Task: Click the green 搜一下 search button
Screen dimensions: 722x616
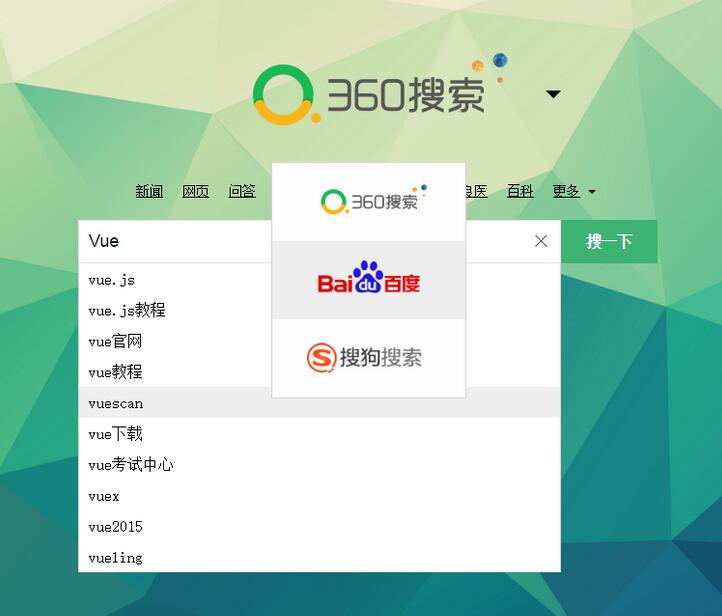Action: (609, 241)
